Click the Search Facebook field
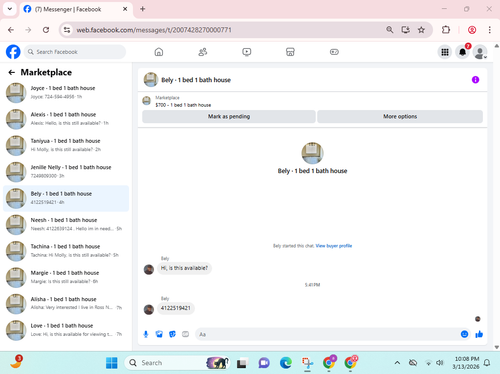The height and width of the screenshot is (374, 500). pyautogui.click(x=75, y=52)
